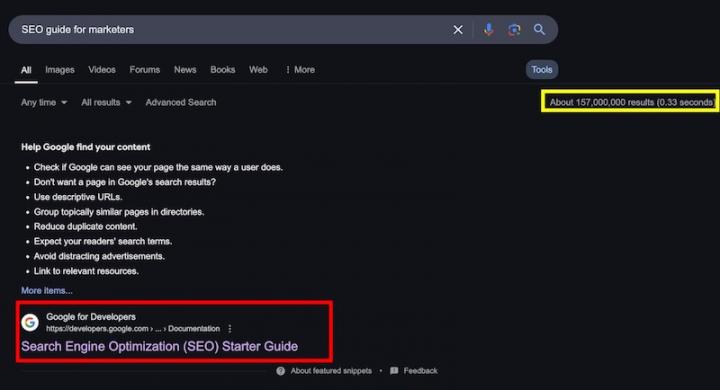Open Advanced Search link
The image size is (720, 390).
coord(181,102)
